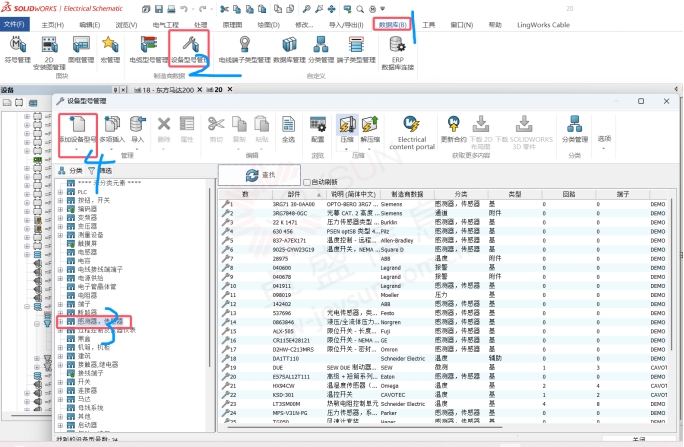The image size is (684, 447).
Task: Click 配置 configuration icon
Action: pos(318,130)
